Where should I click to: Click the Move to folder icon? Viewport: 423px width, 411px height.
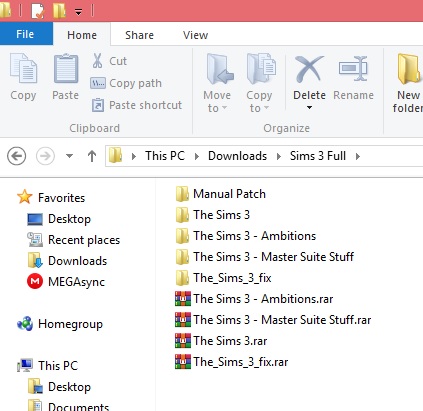click(x=219, y=69)
